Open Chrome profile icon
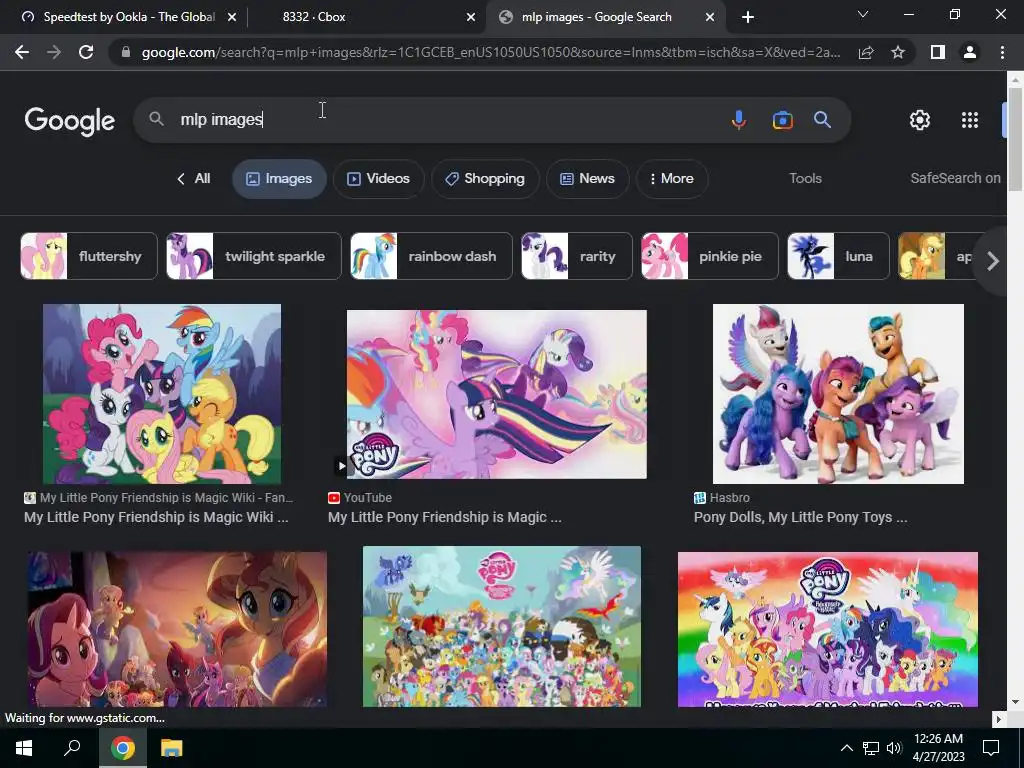1024x768 pixels. tap(970, 52)
